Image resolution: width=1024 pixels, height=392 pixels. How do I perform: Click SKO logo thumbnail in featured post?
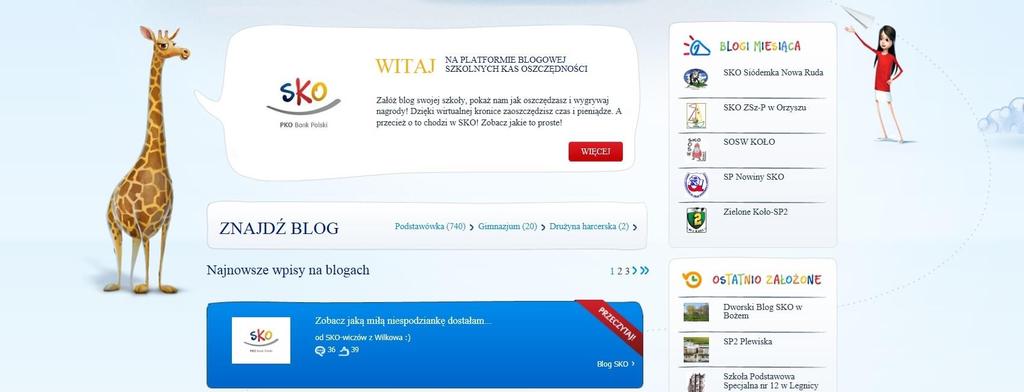(261, 340)
